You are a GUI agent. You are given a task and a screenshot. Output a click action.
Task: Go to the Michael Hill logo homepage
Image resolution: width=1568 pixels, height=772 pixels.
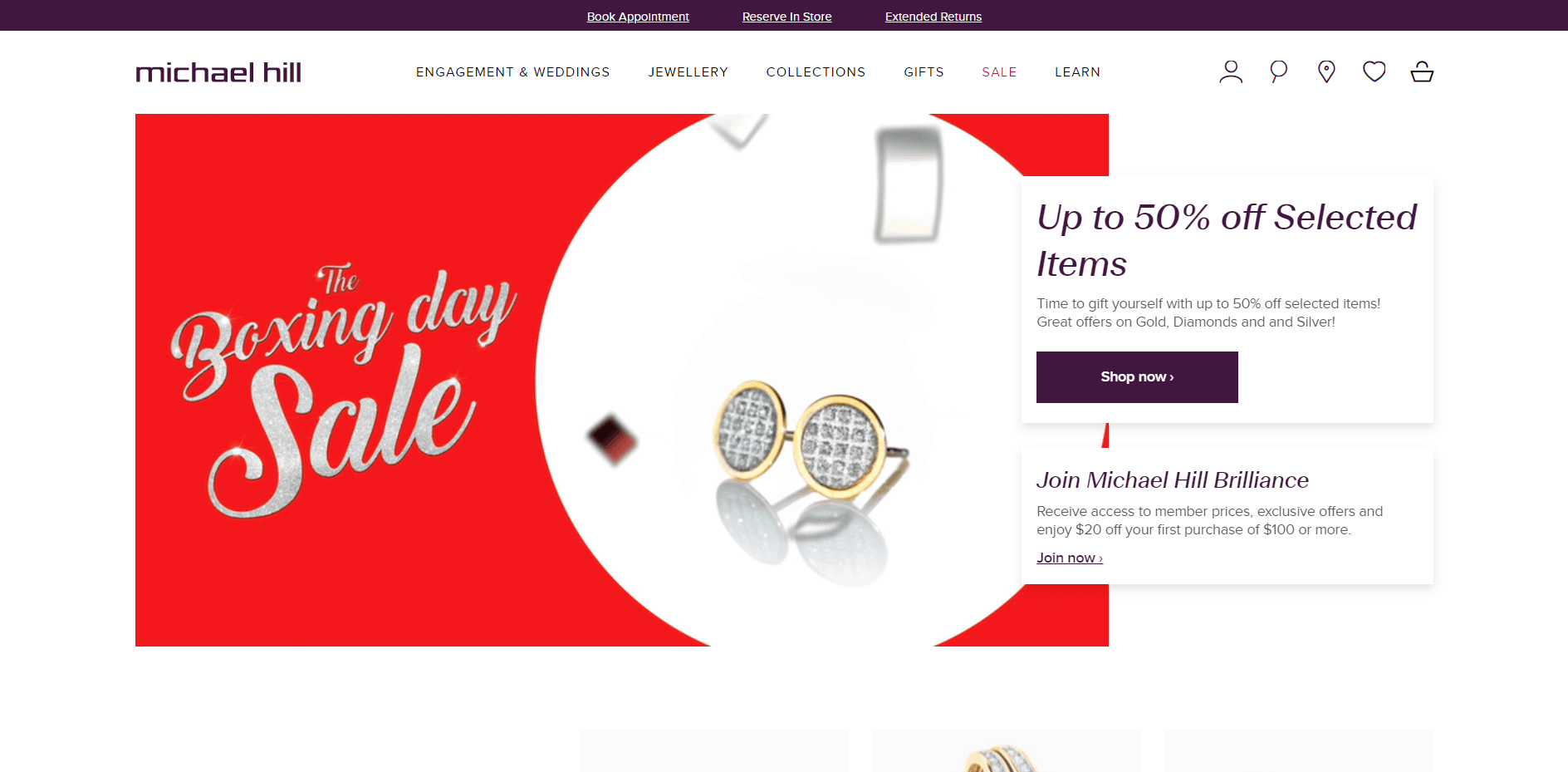click(x=218, y=72)
